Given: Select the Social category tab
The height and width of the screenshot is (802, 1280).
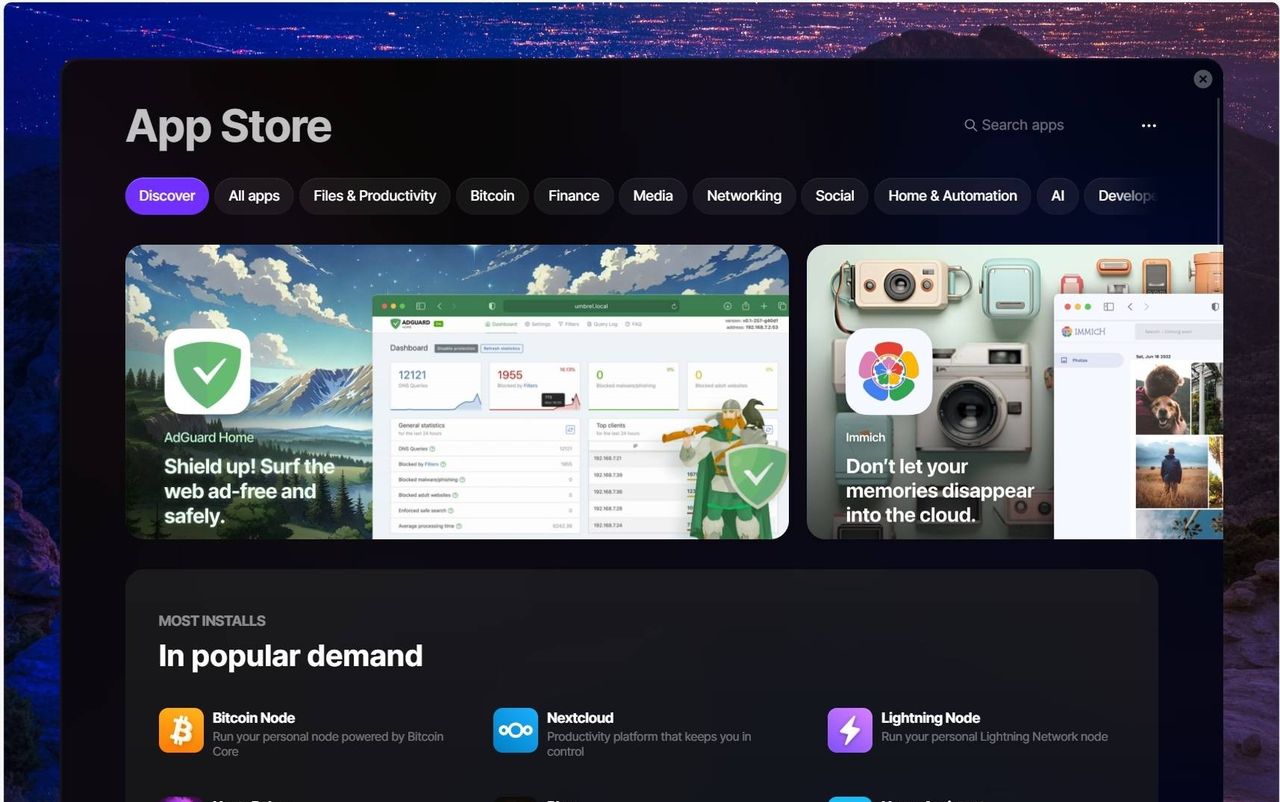Looking at the screenshot, I should [835, 196].
